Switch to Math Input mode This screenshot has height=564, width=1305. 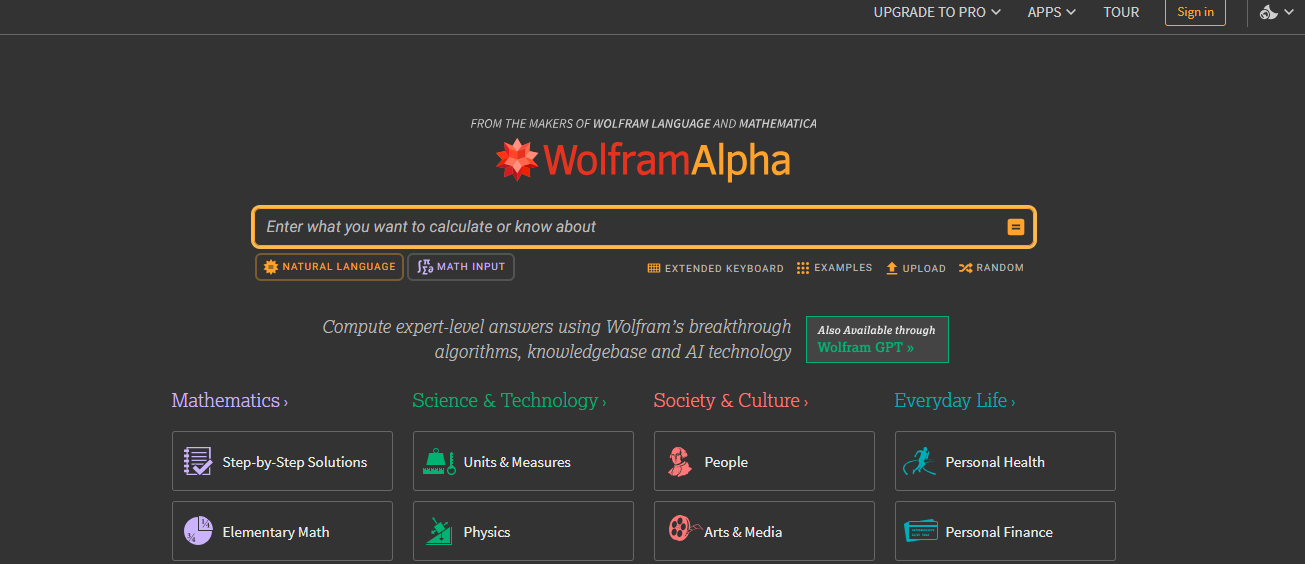point(461,267)
